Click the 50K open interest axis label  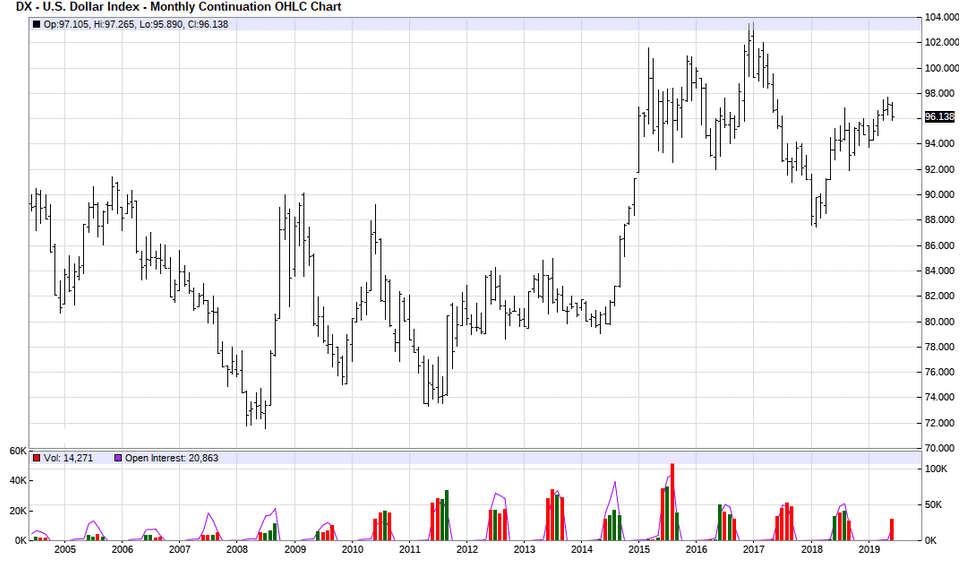pyautogui.click(x=934, y=505)
